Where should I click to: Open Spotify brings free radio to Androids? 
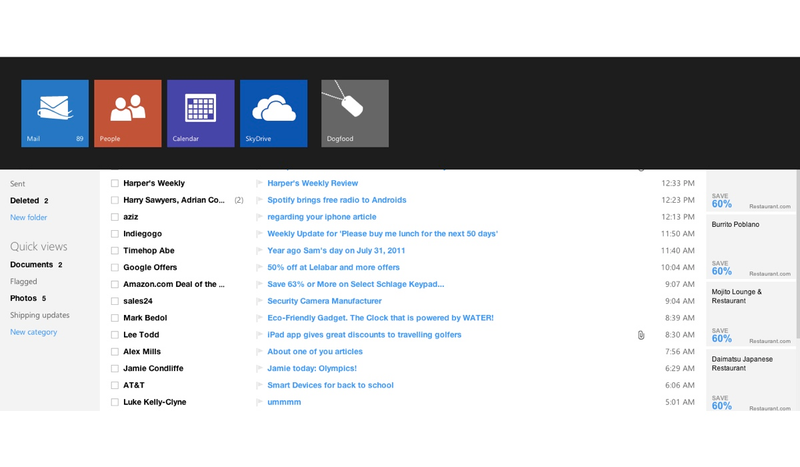click(337, 200)
